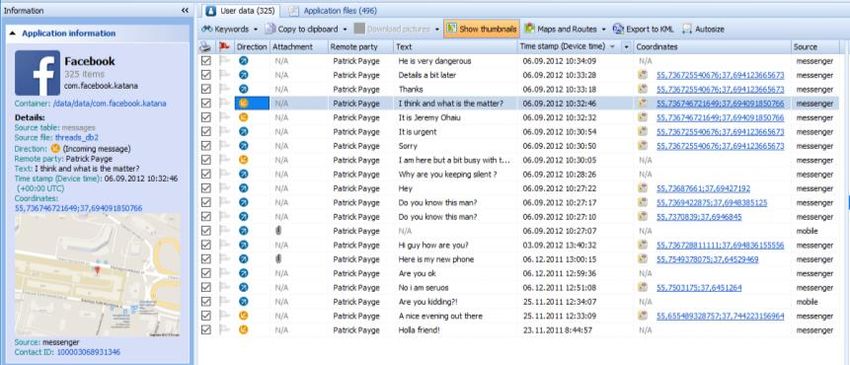850x365 pixels.
Task: Click the attachment paperclip in 'Here is my new phone' row
Action: 279,259
